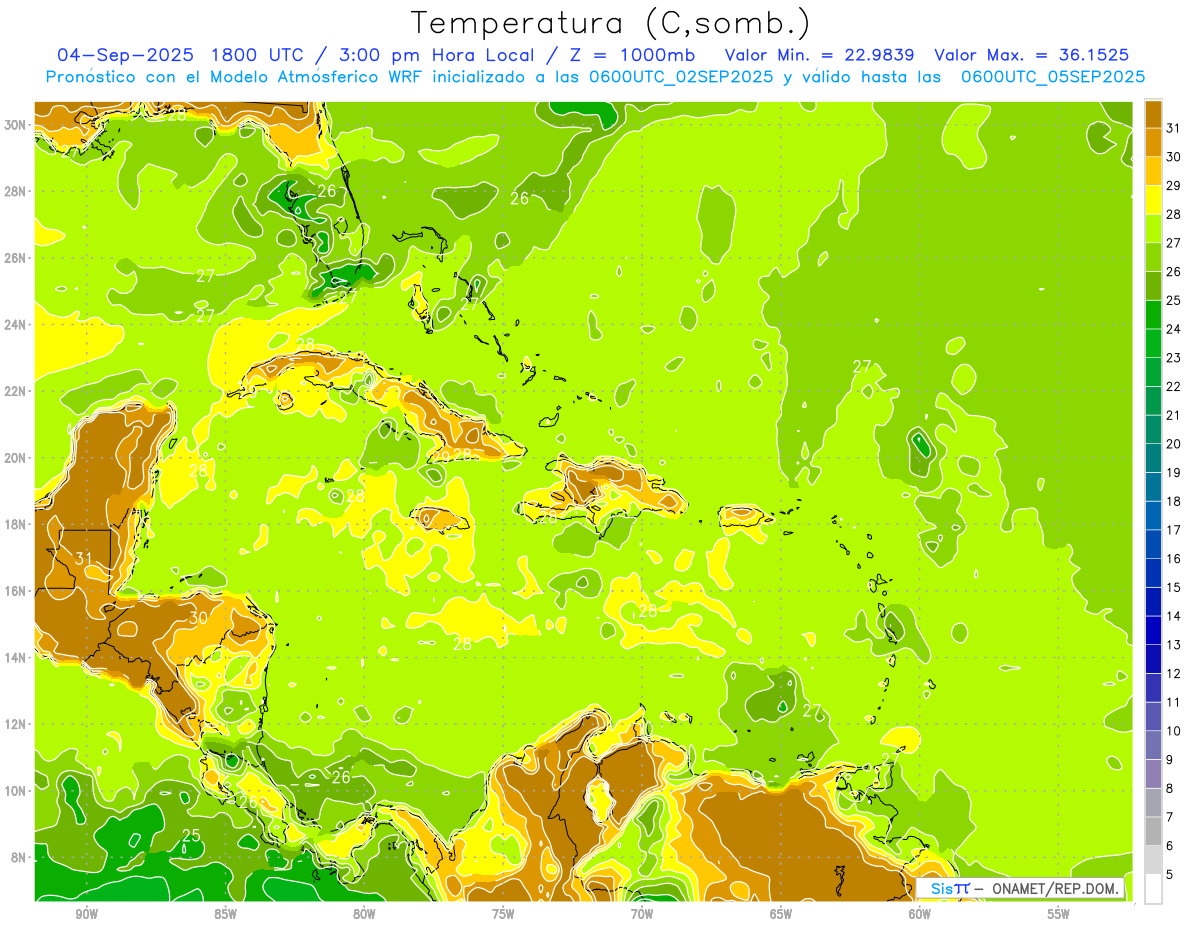Image resolution: width=1200 pixels, height=927 pixels.
Task: Click legend scale value 14
Action: tap(1174, 616)
